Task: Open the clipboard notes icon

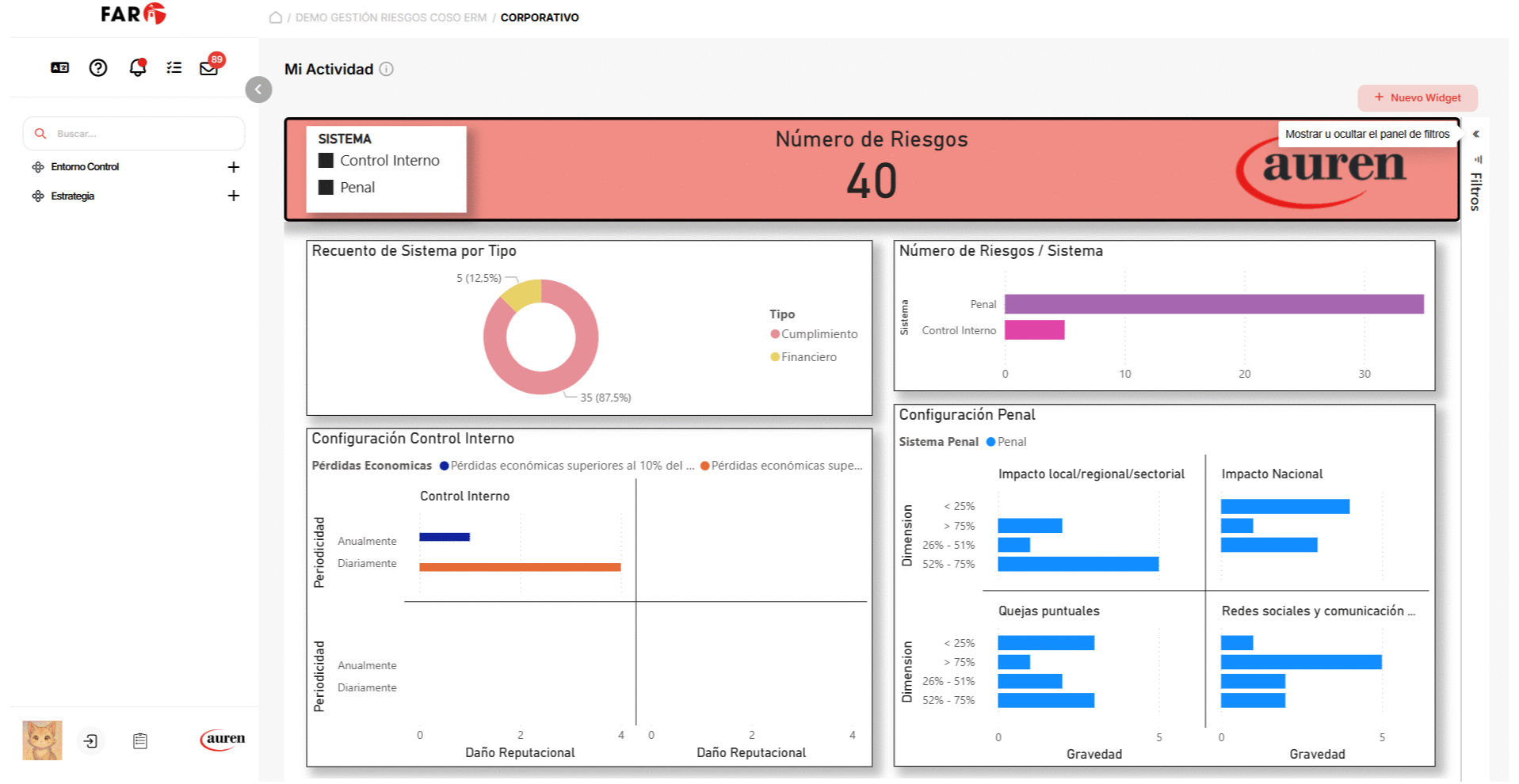Action: (x=140, y=741)
